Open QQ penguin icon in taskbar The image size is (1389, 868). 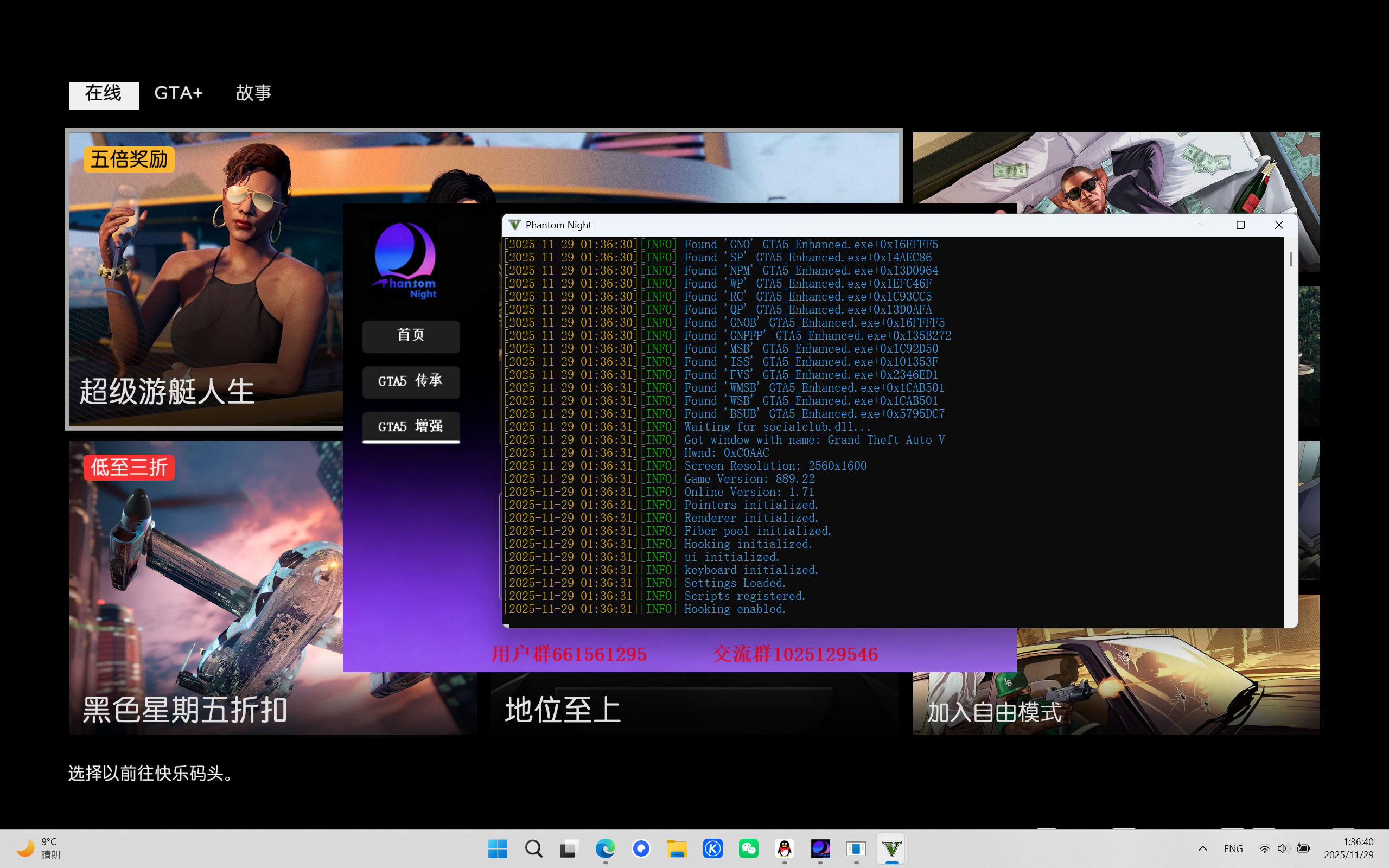pyautogui.click(x=785, y=848)
